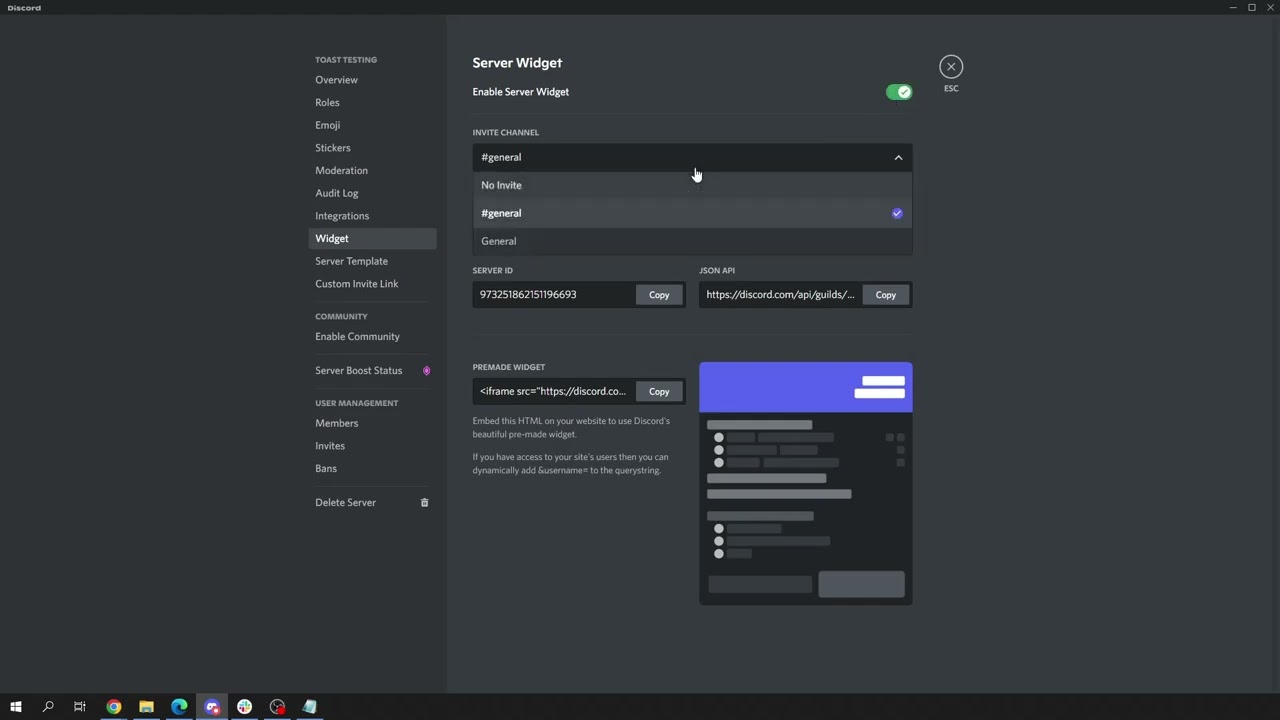Launch Google Chrome from the taskbar
1280x720 pixels.
(114, 707)
